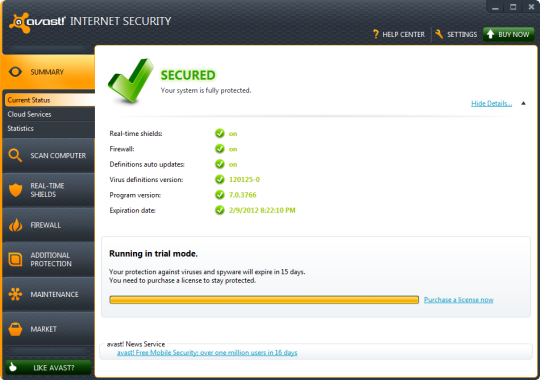Click the green Buy Now button
The image size is (540, 380).
coord(509,34)
